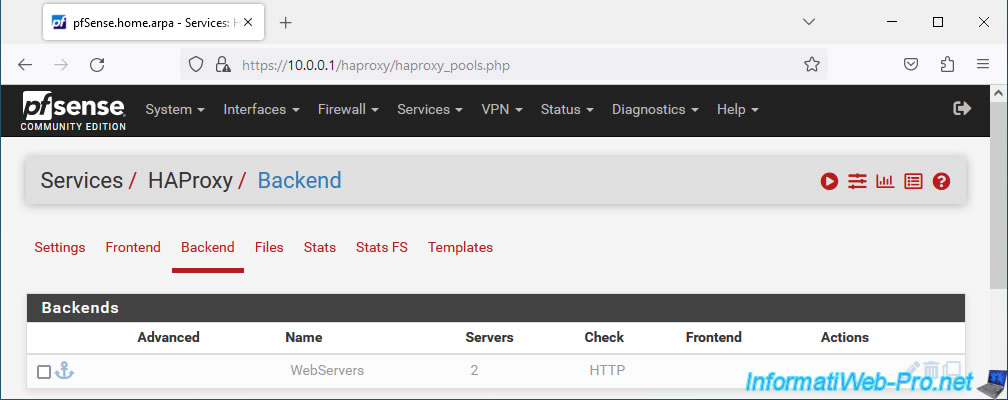
Task: Expand the Diagnostics menu
Action: pyautogui.click(x=655, y=109)
